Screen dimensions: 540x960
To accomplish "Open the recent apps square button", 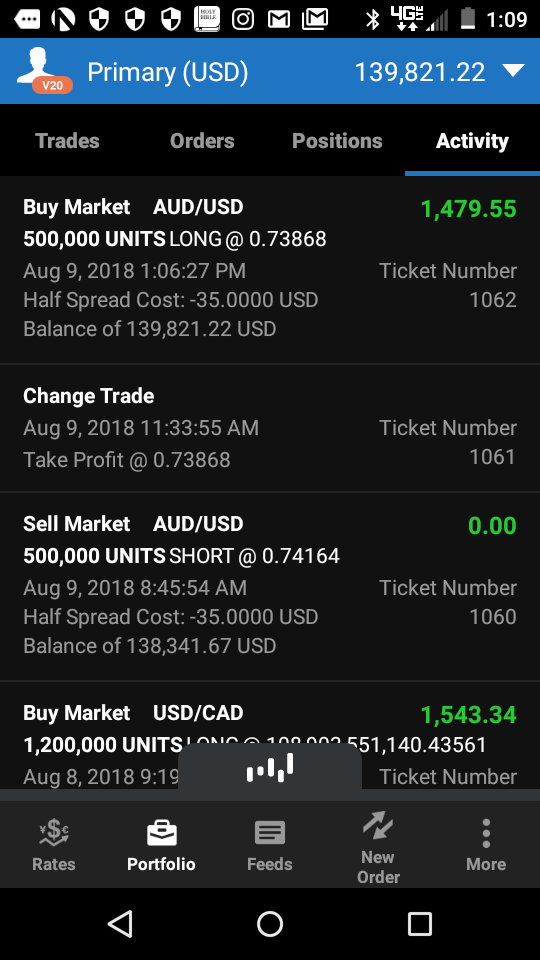I will (419, 923).
